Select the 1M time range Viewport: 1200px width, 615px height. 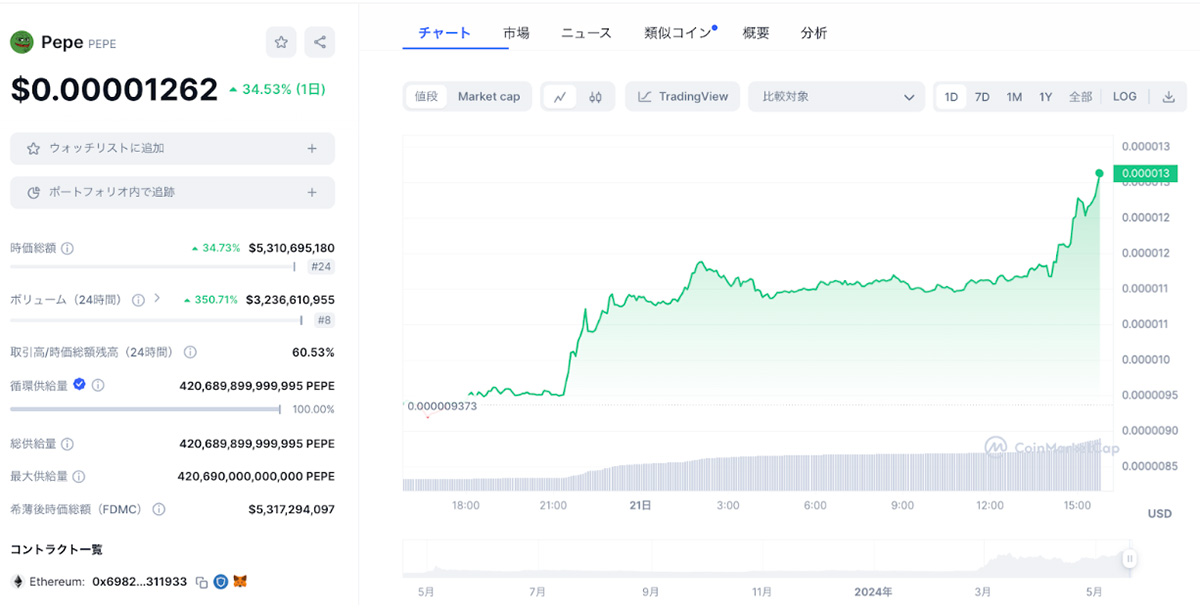[x=1014, y=97]
